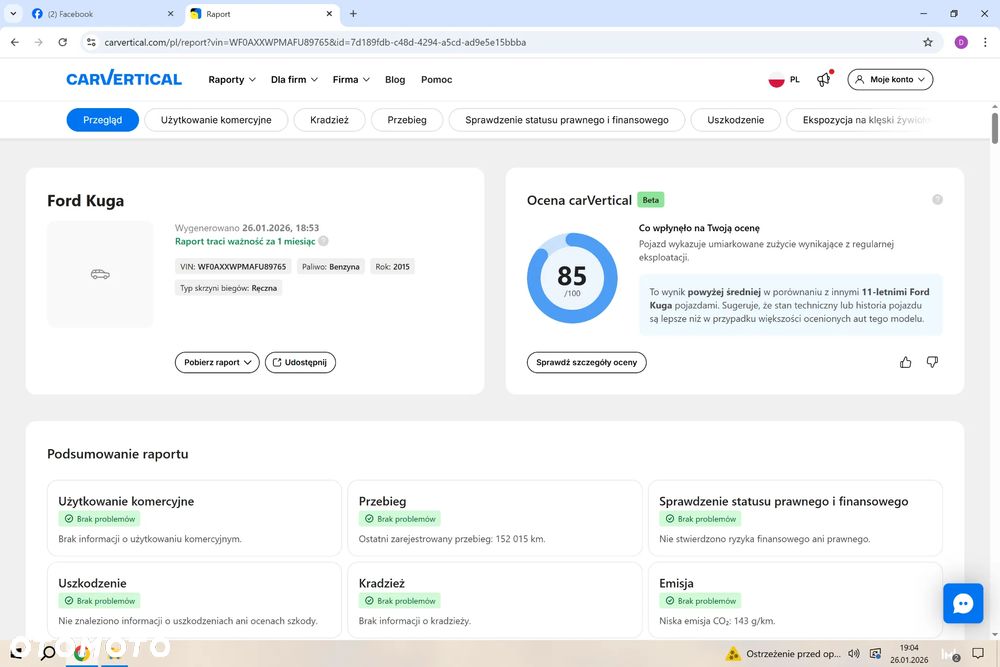Screen dimensions: 1000x667
Task: Click the thumbs down rating icon
Action: [932, 362]
